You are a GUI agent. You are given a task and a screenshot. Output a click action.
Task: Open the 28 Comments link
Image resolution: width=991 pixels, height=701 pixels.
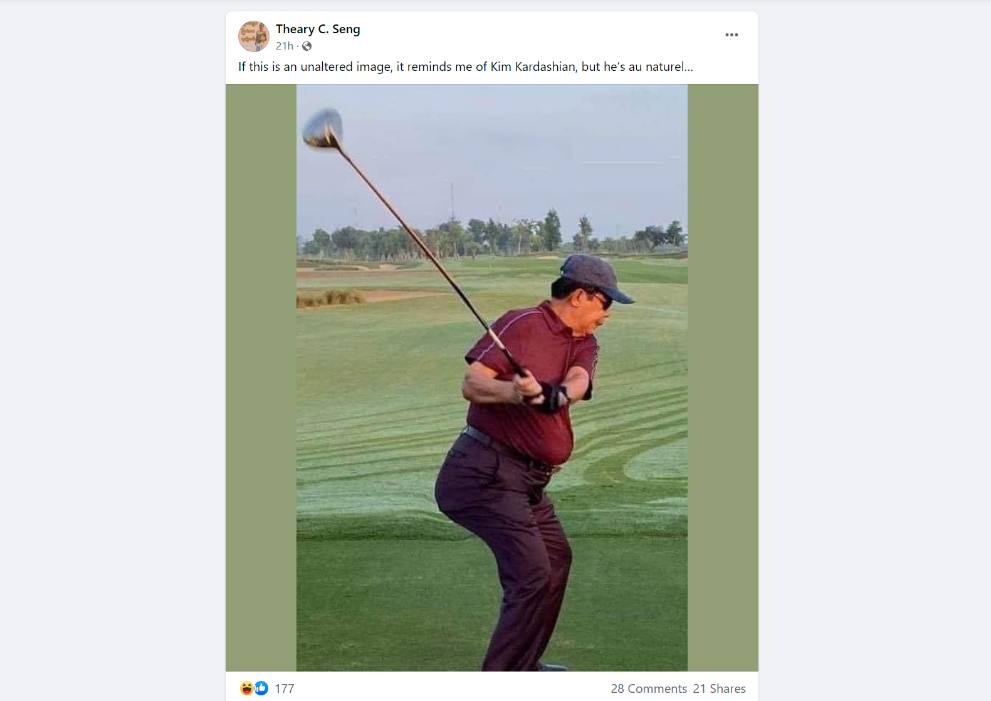pos(648,689)
